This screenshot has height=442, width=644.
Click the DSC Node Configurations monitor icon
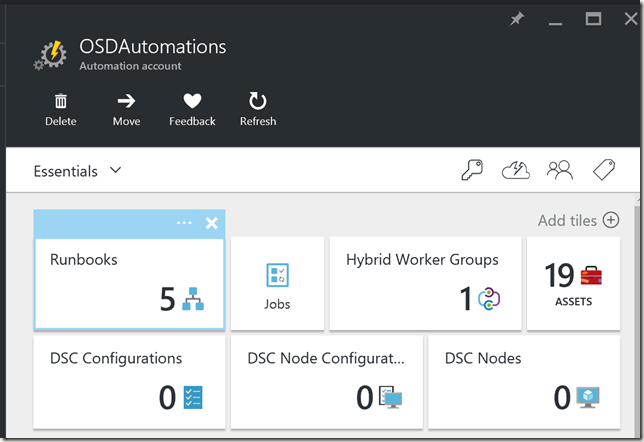(x=390, y=397)
